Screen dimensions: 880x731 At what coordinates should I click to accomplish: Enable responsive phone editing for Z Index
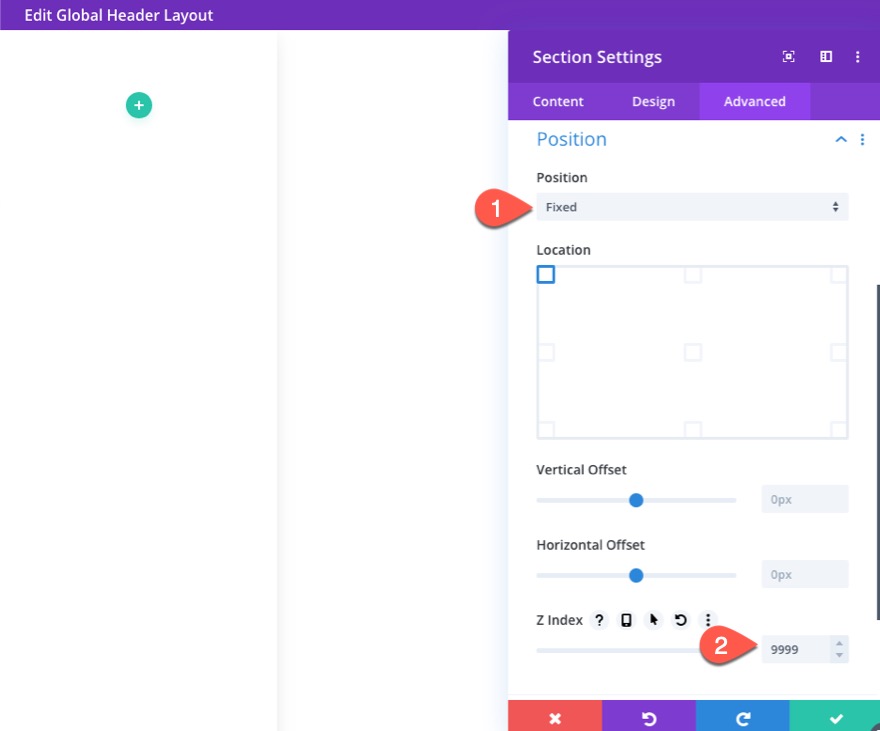tap(626, 620)
